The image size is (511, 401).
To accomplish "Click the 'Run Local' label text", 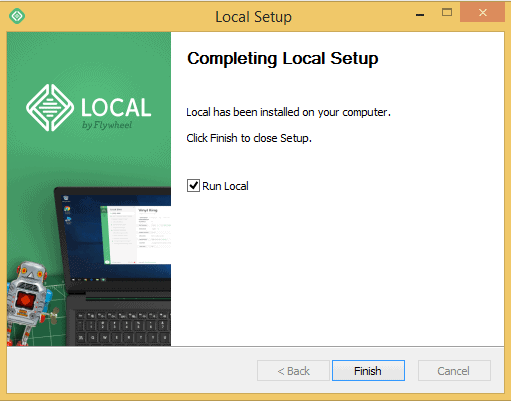I will point(225,186).
